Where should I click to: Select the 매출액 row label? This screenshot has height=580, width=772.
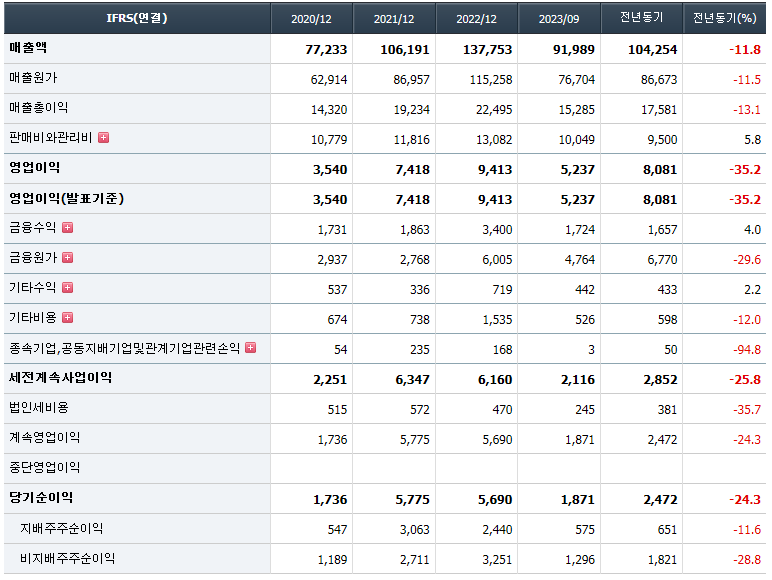[28, 48]
